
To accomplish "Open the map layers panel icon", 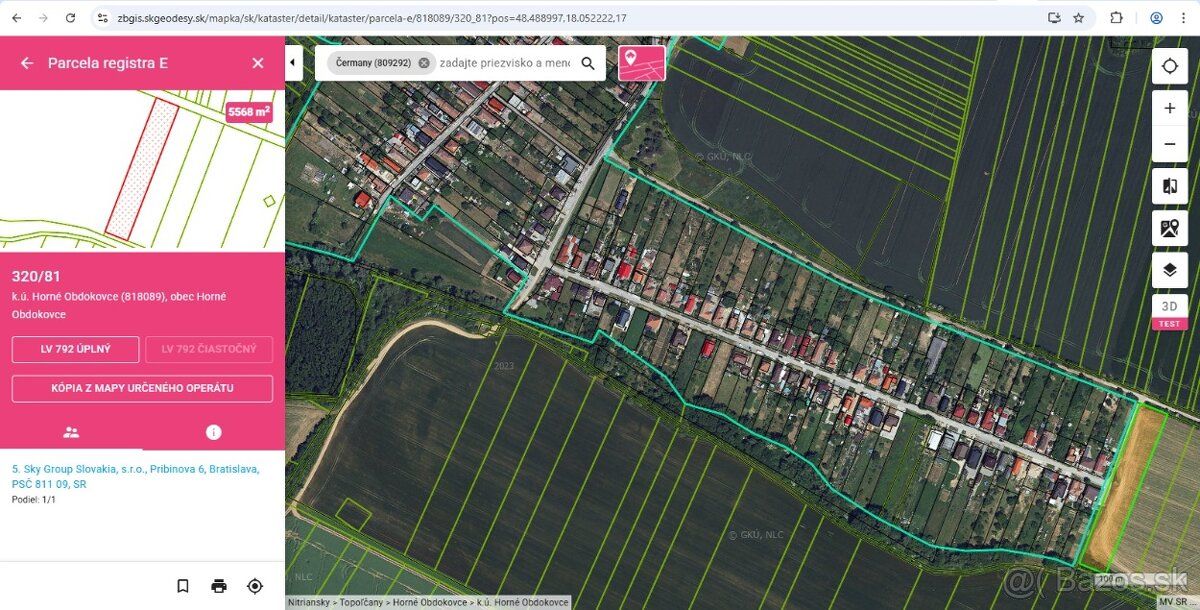I will tap(1170, 270).
